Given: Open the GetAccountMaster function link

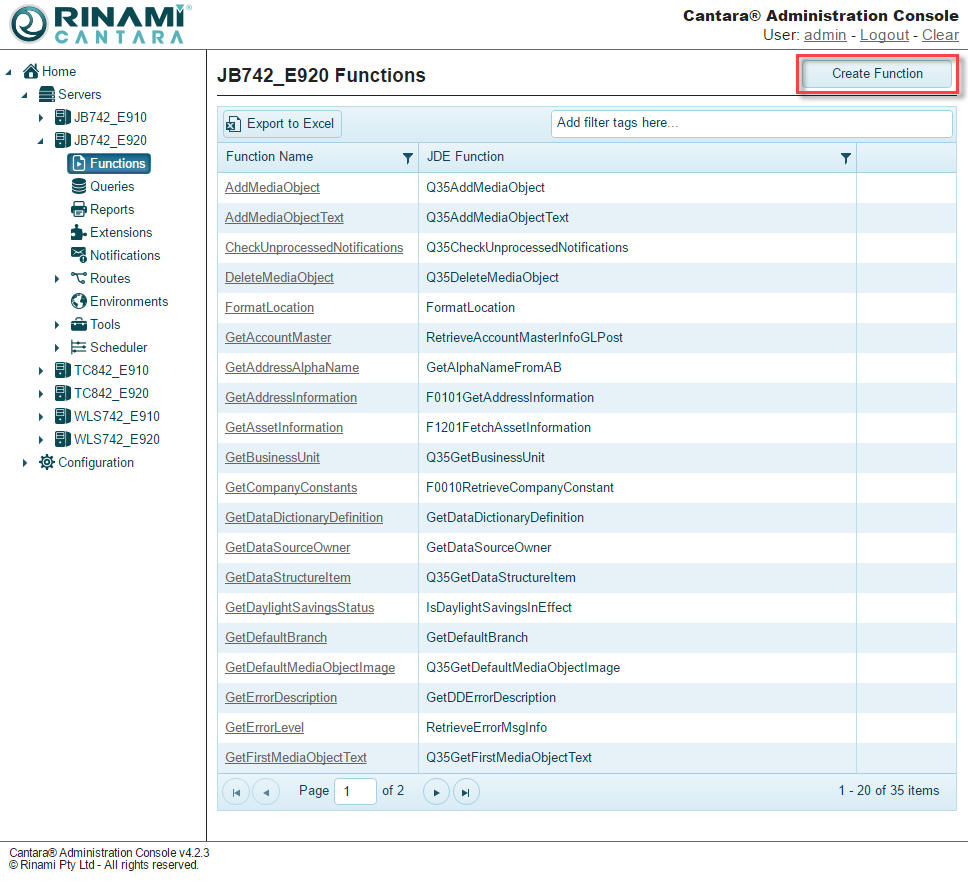Looking at the screenshot, I should pyautogui.click(x=278, y=338).
